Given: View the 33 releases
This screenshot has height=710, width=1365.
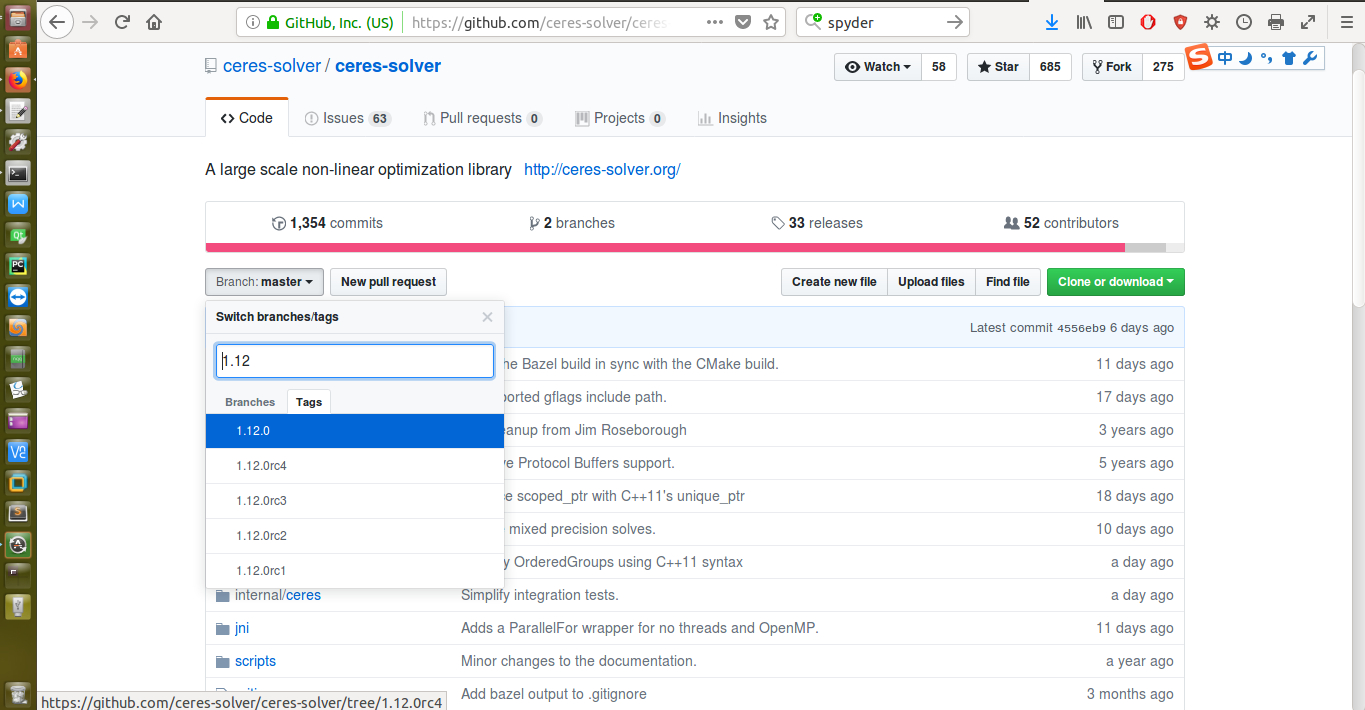Looking at the screenshot, I should pos(817,223).
